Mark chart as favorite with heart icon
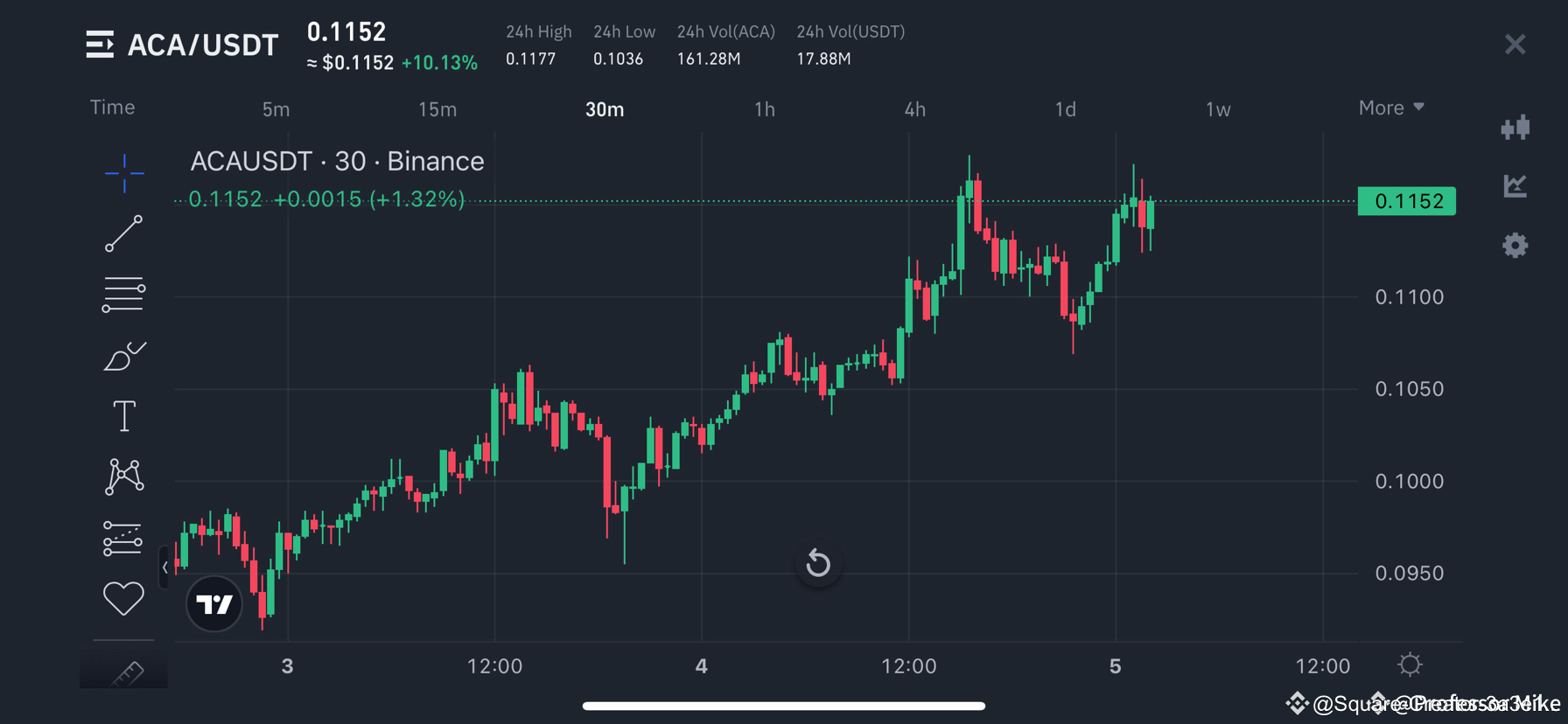 [x=123, y=598]
